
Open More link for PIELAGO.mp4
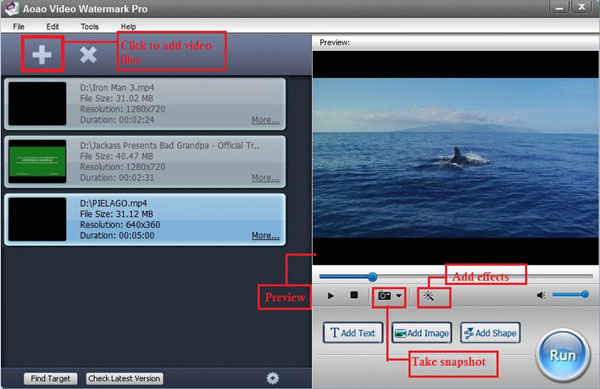pyautogui.click(x=265, y=235)
